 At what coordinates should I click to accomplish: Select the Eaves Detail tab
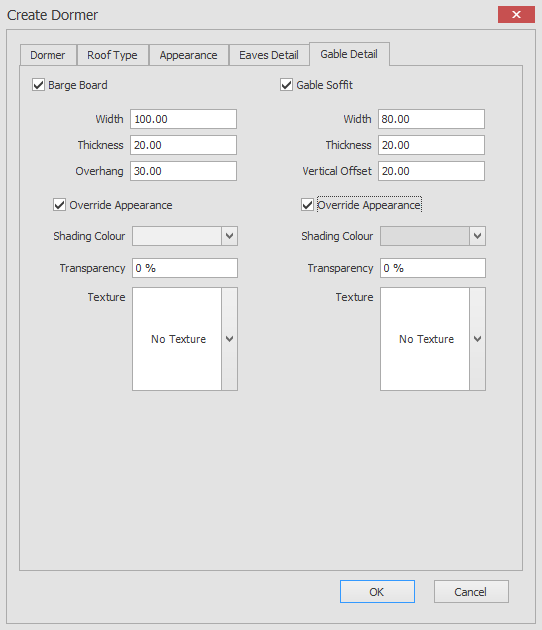coord(269,55)
